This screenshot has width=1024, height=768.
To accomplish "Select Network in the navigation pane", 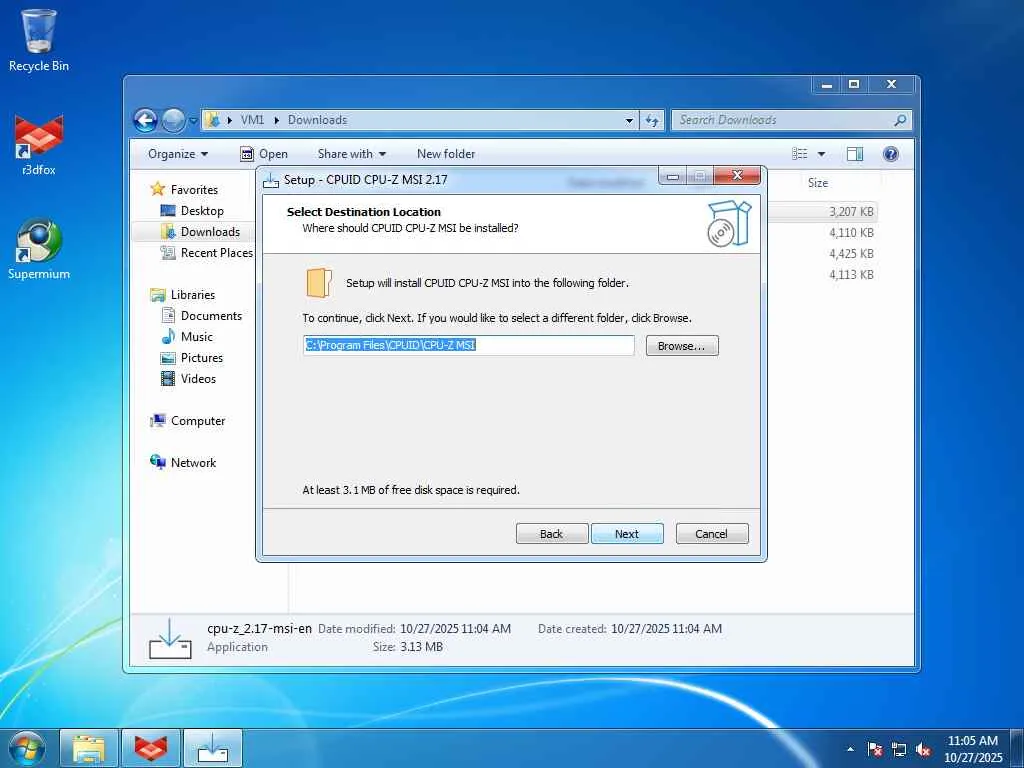I will pos(193,463).
